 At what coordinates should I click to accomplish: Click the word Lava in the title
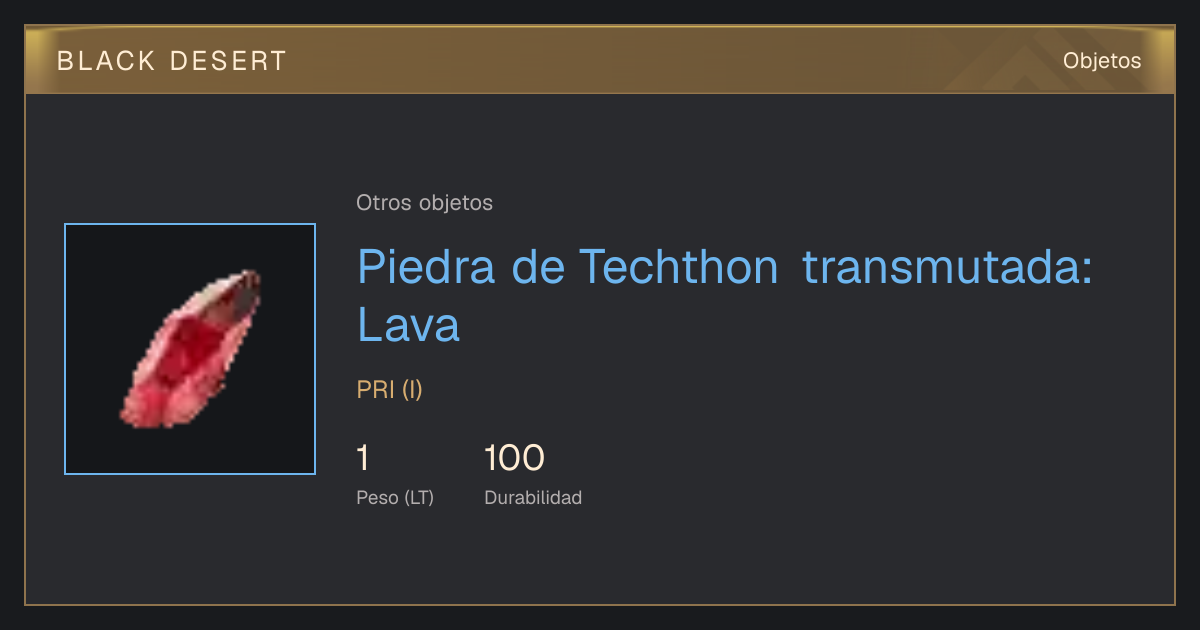pyautogui.click(x=408, y=324)
